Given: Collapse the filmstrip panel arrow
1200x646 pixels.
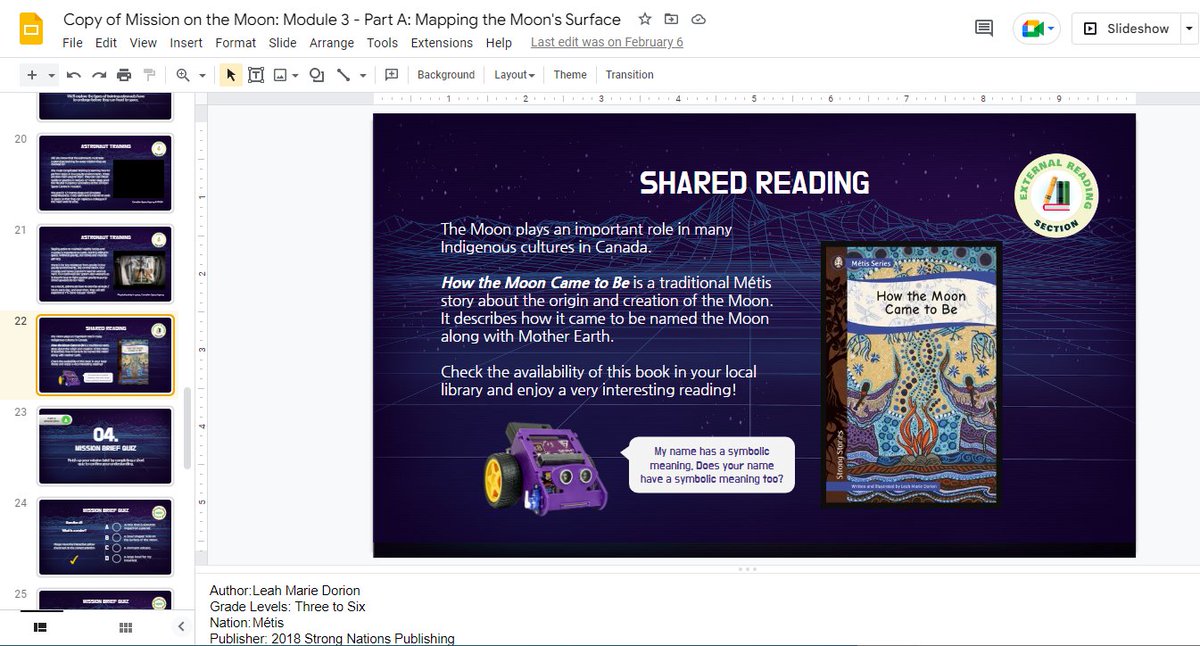Looking at the screenshot, I should 181,627.
